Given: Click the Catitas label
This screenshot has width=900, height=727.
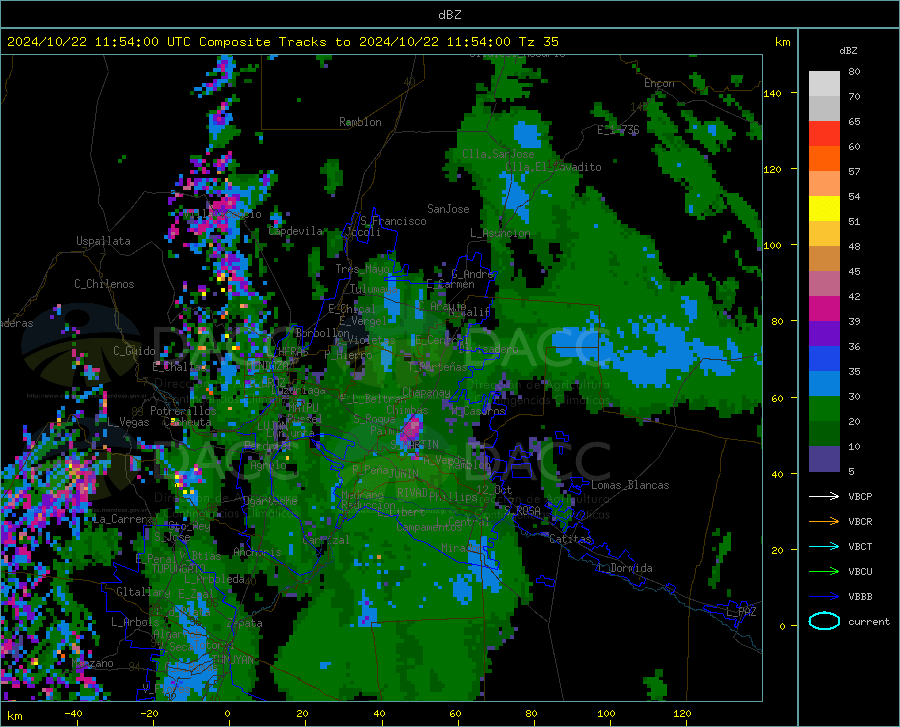Looking at the screenshot, I should (x=570, y=539).
